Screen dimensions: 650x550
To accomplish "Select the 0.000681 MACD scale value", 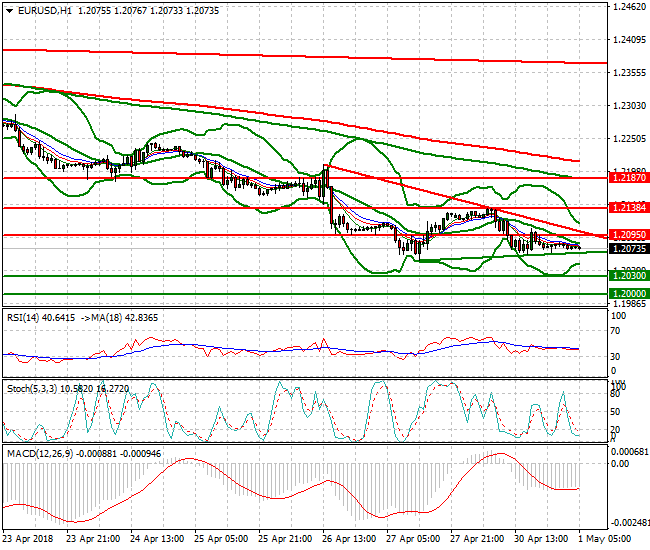I will pos(629,451).
